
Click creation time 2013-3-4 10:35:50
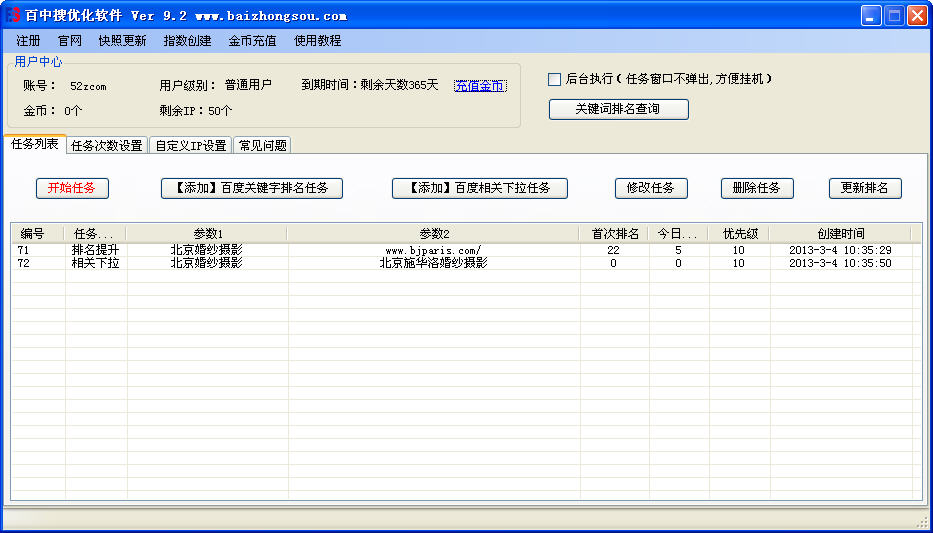tap(840, 263)
